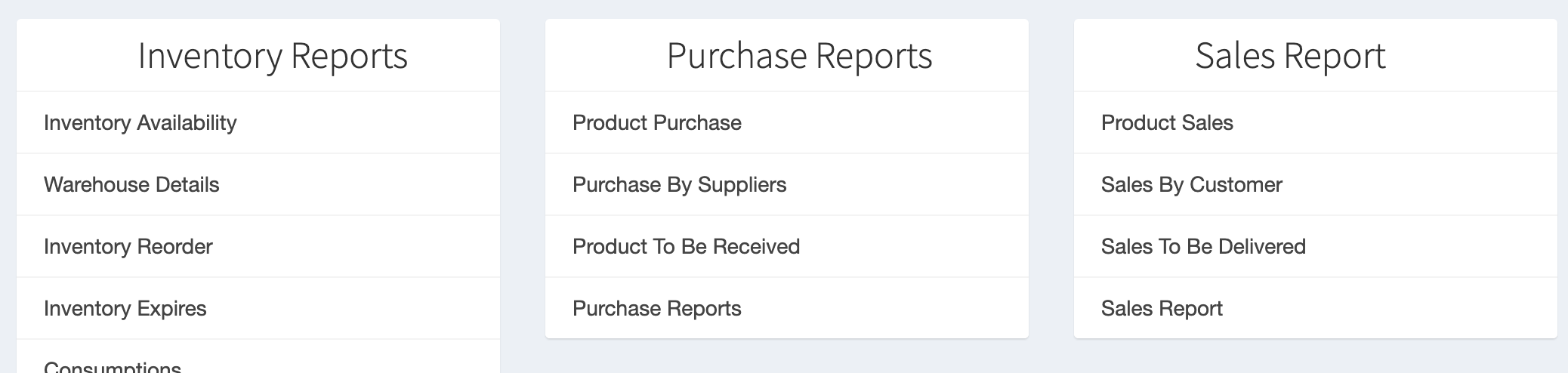This screenshot has width=1568, height=373.
Task: Click the Inventory Reports card heading
Action: tap(273, 56)
